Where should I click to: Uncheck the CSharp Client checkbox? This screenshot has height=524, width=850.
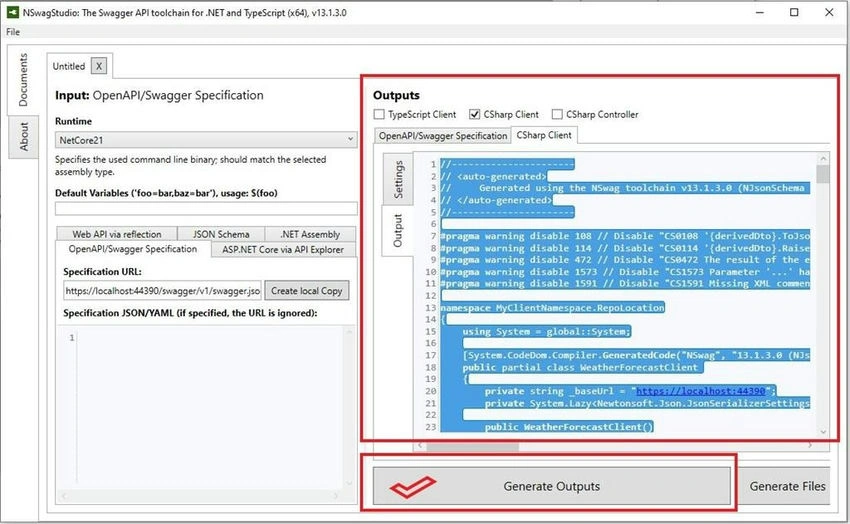click(474, 114)
